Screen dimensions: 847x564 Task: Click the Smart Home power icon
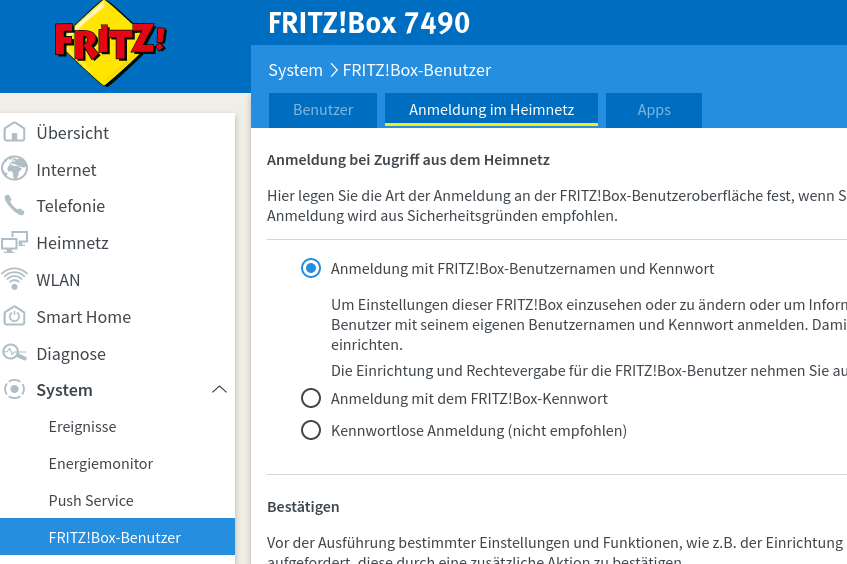tap(14, 316)
